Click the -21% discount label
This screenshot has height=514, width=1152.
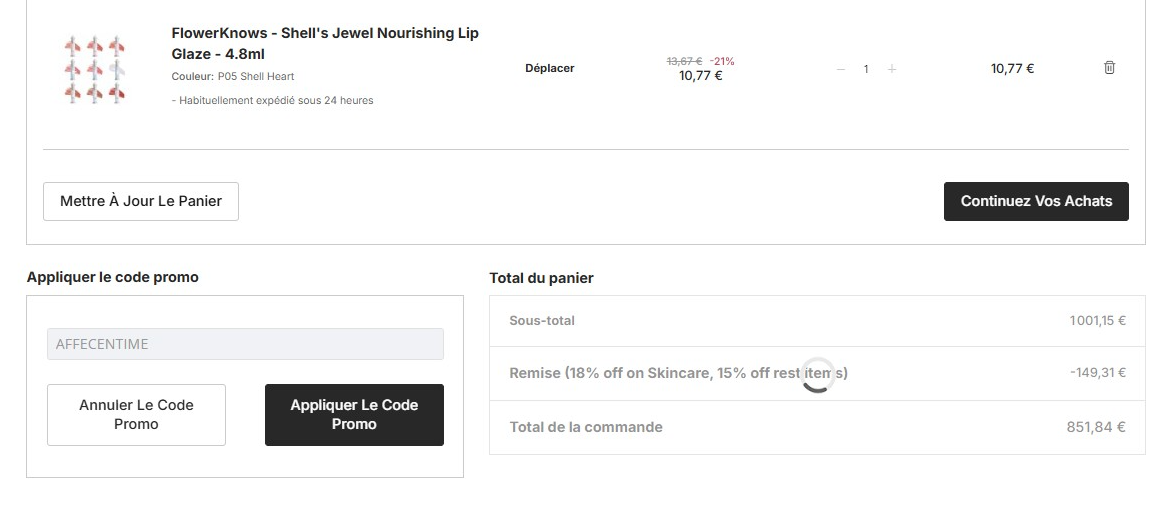[x=721, y=62]
